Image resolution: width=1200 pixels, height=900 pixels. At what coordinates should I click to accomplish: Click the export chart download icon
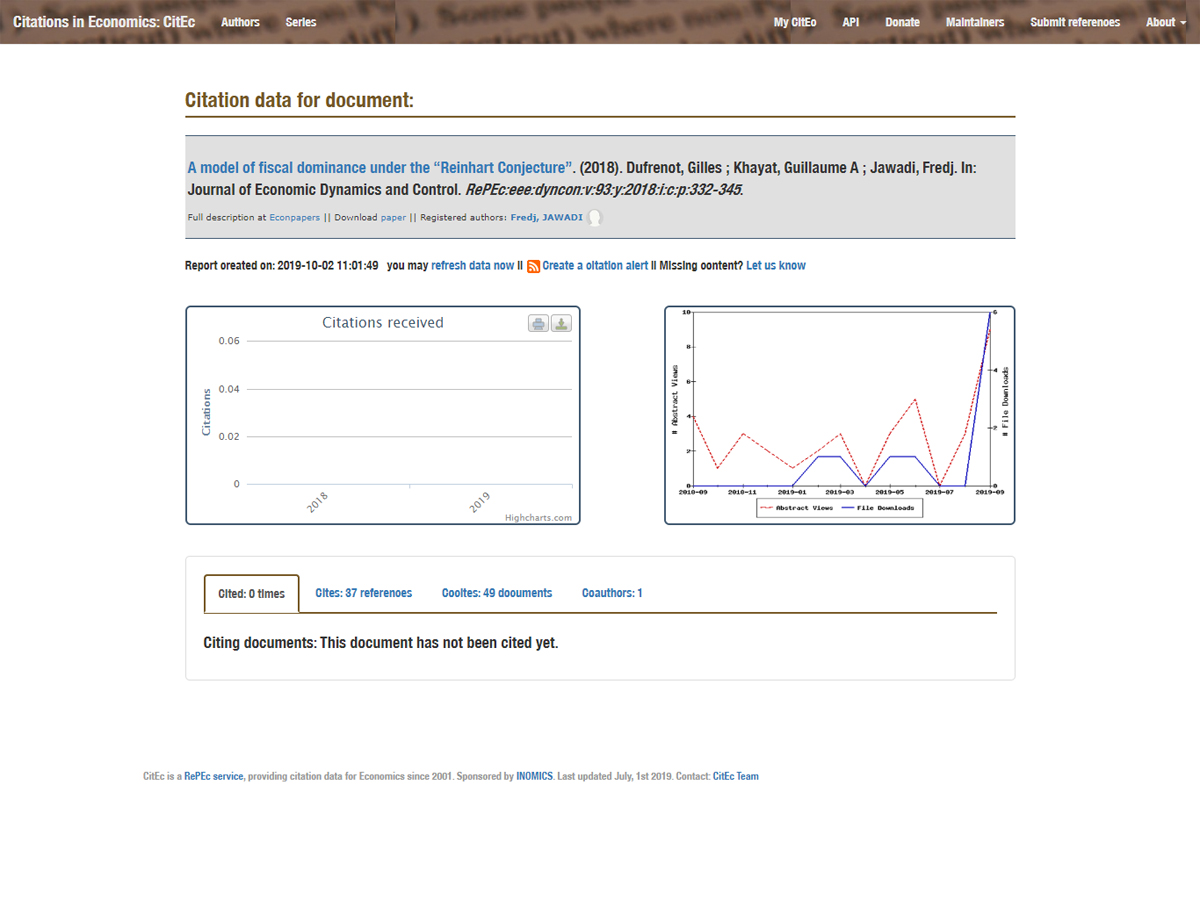click(562, 323)
